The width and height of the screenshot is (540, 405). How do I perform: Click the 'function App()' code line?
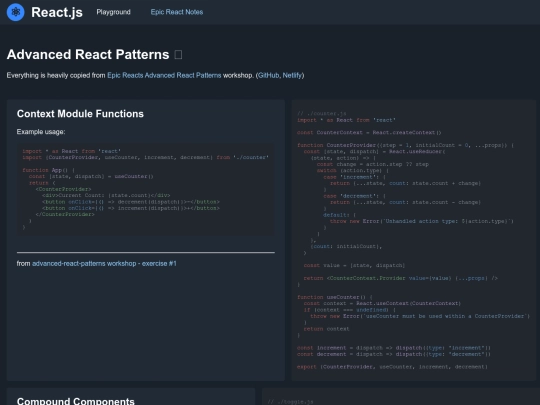(x=49, y=170)
